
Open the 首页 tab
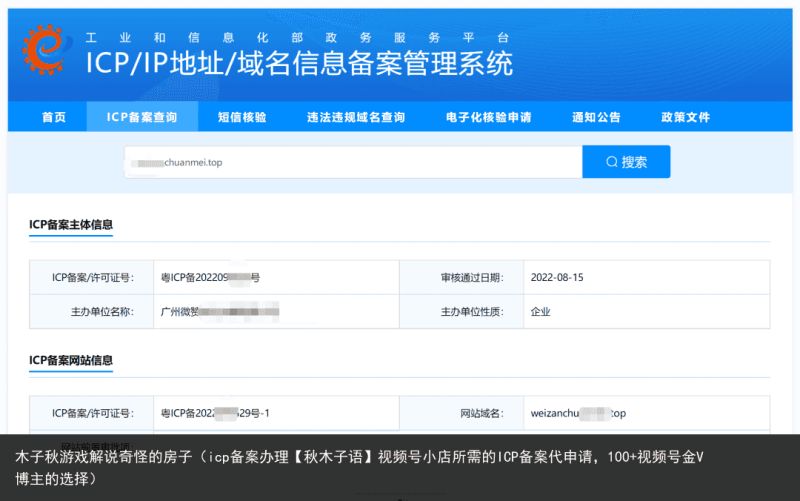54,117
